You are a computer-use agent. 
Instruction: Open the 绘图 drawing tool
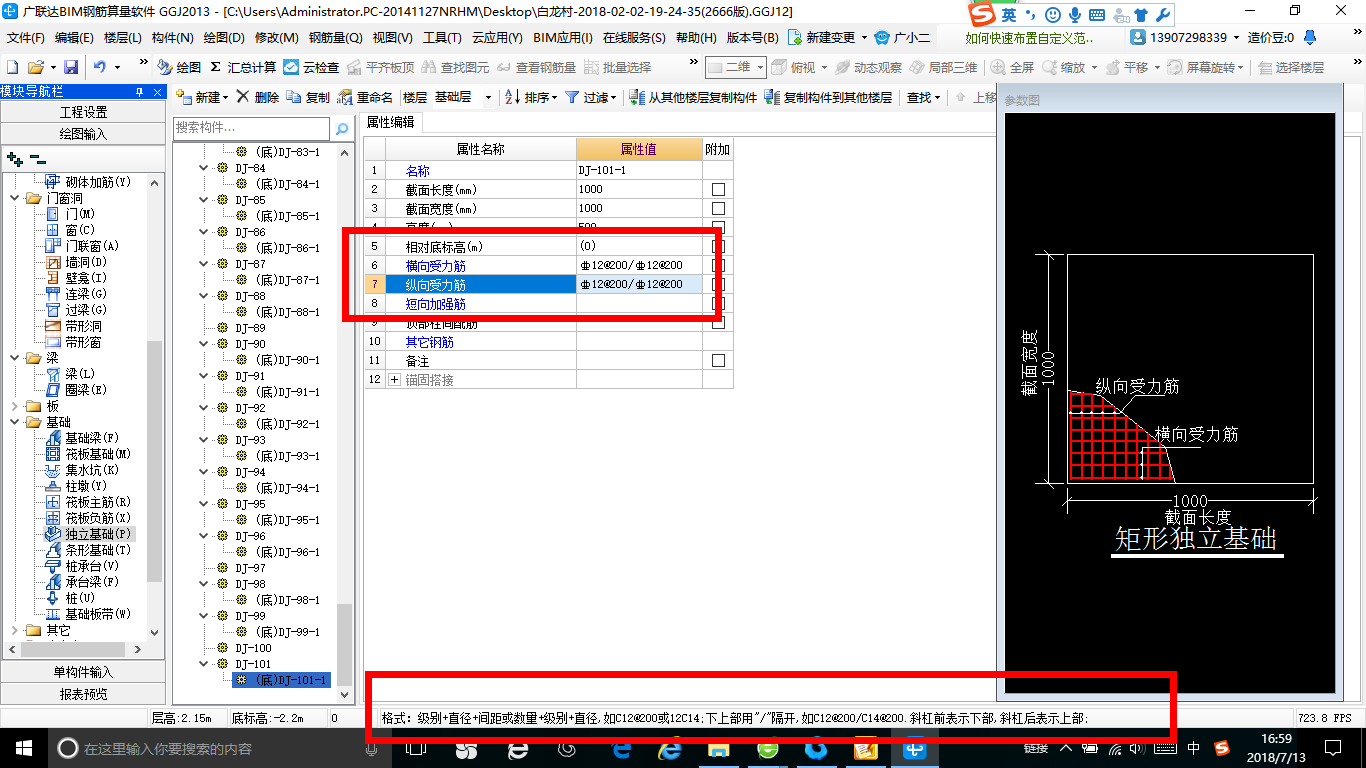click(x=179, y=67)
